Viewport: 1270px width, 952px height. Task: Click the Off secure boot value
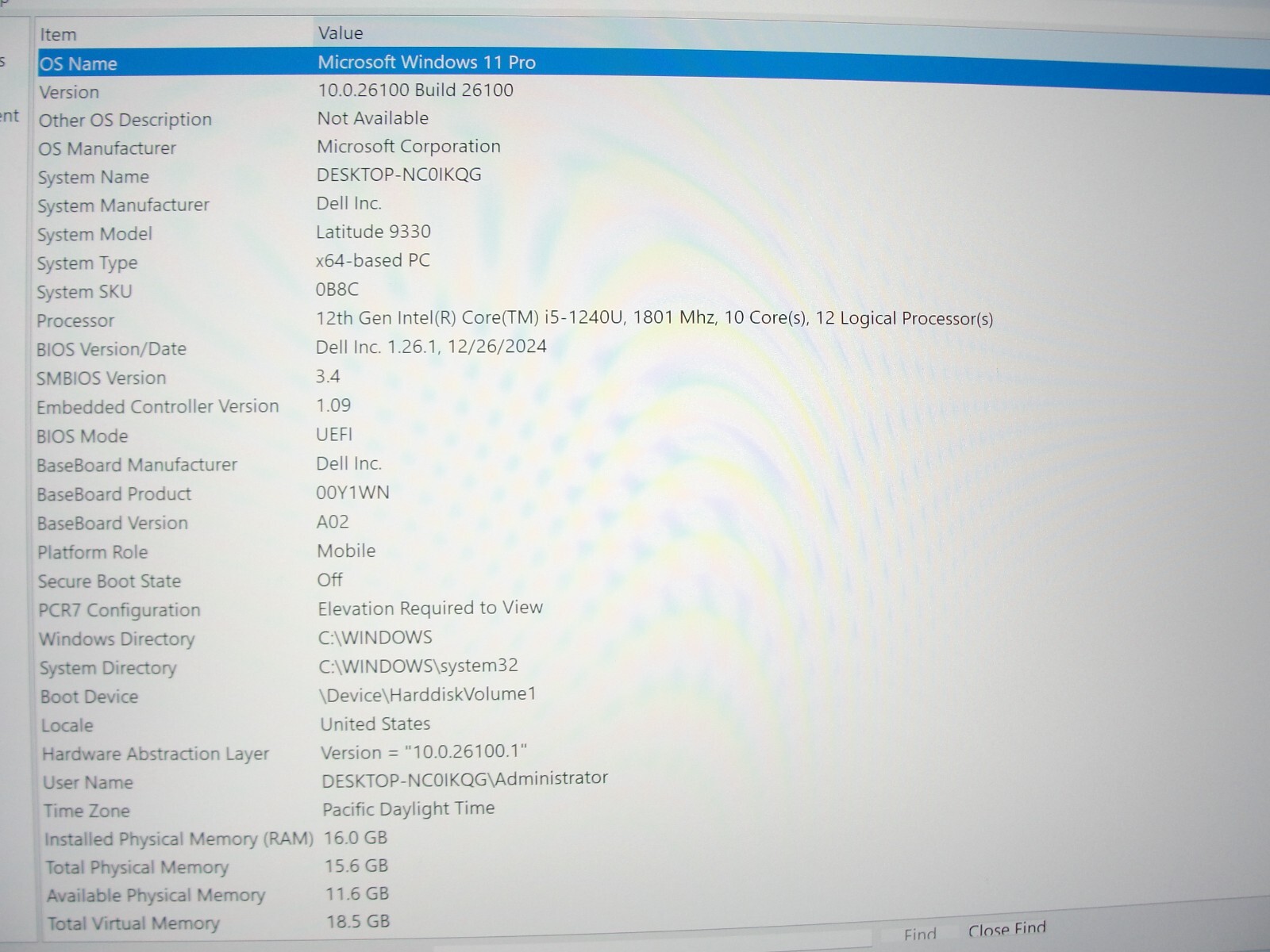coord(329,580)
